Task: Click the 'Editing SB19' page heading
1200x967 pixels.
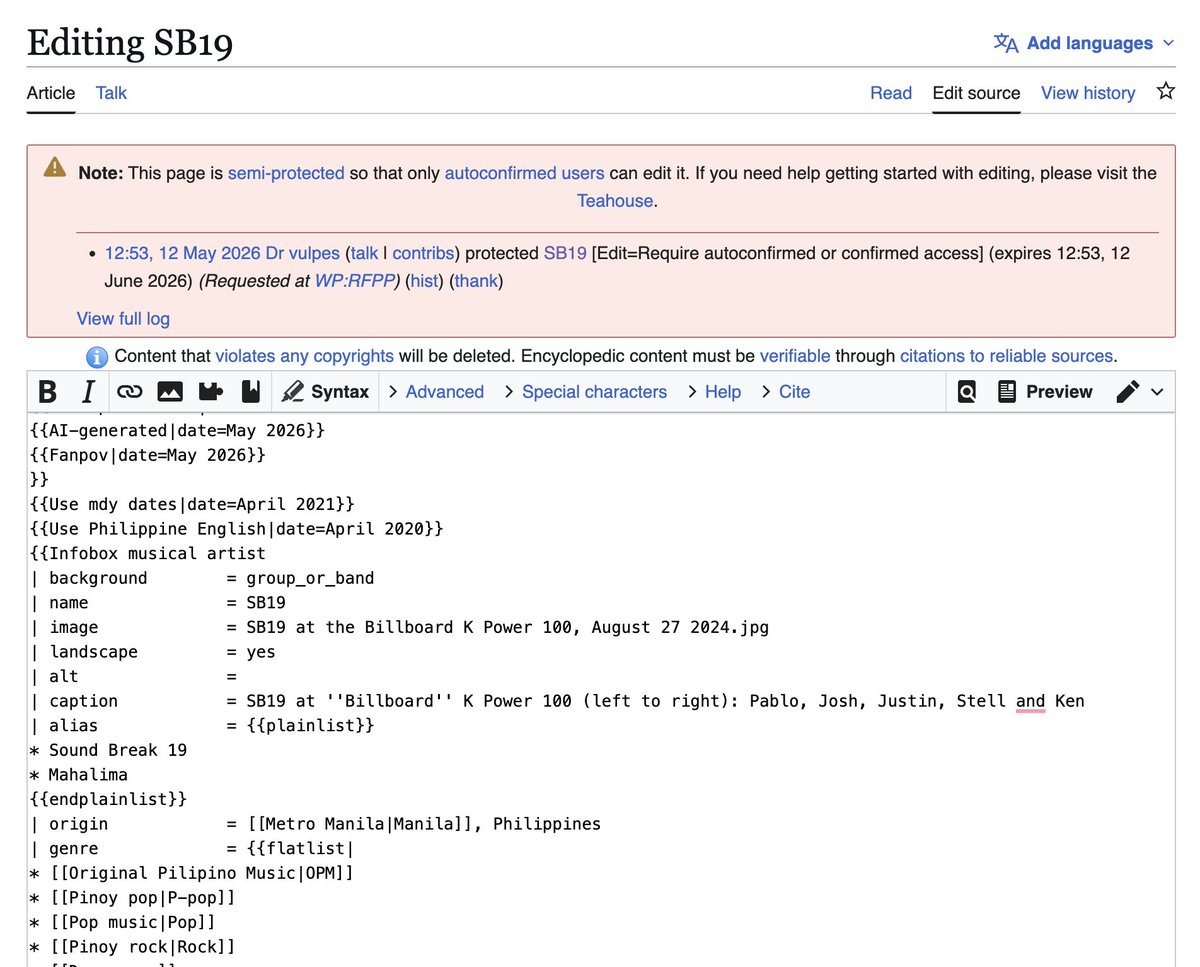Action: pos(130,43)
